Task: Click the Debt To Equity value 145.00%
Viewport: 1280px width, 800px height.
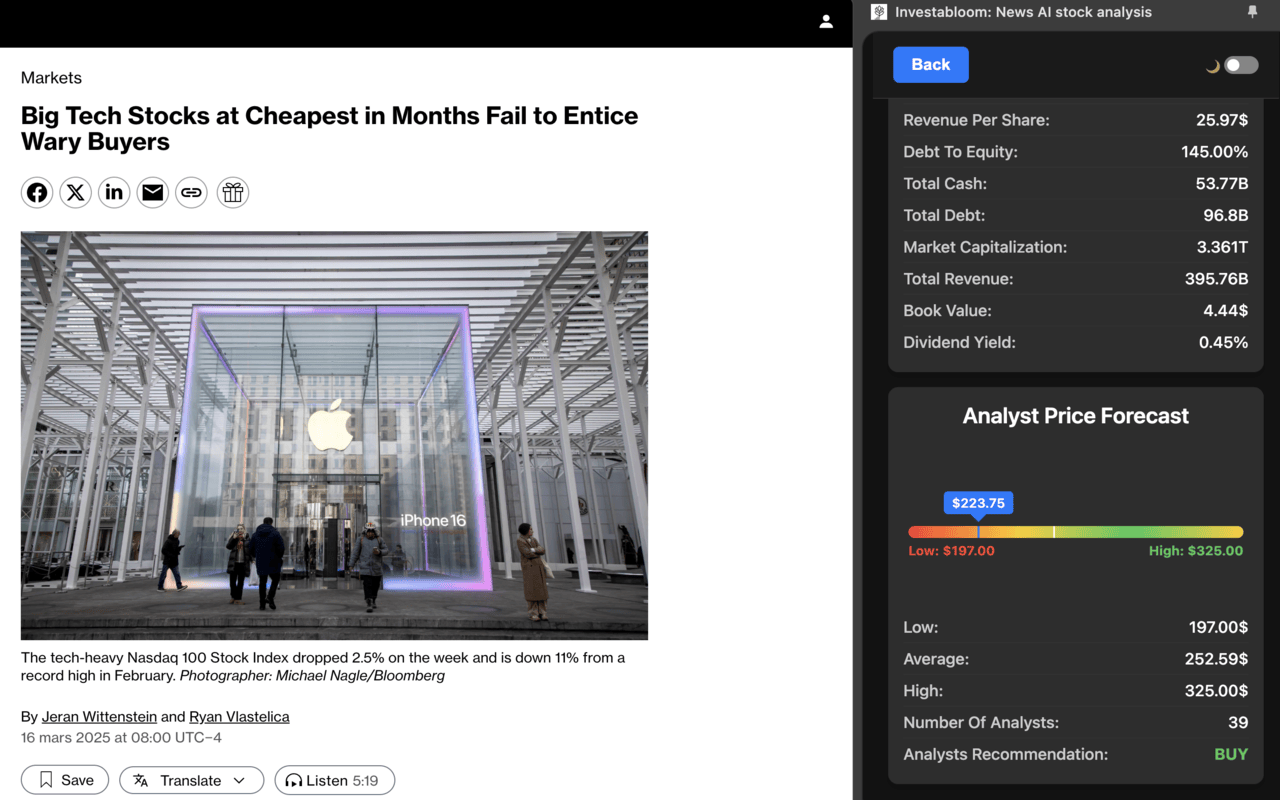Action: tap(1215, 152)
